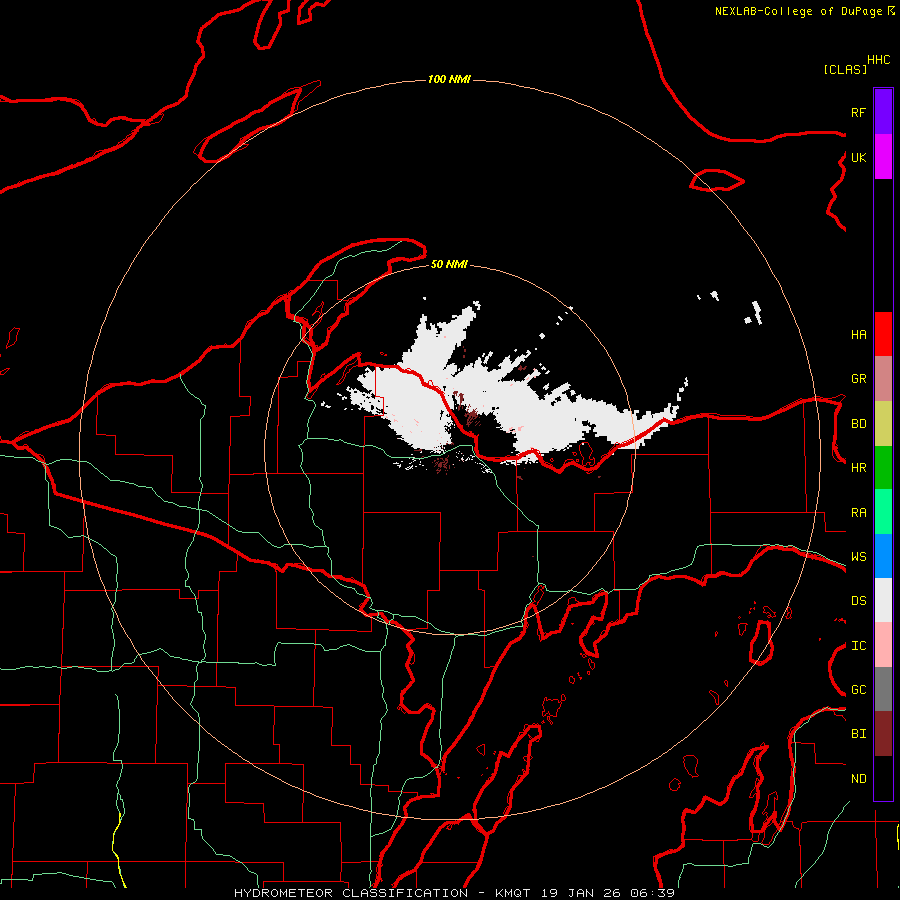Viewport: 900px width, 900px height.
Task: Click the BI dark red legend swatch
Action: [x=883, y=734]
